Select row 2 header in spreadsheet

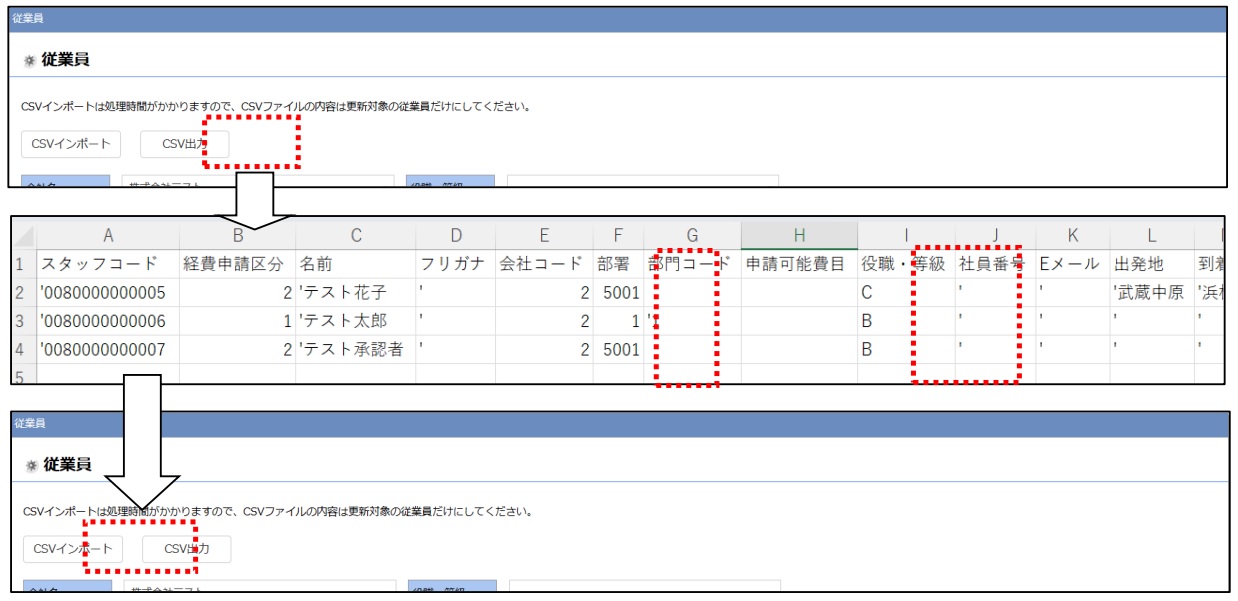(x=23, y=293)
